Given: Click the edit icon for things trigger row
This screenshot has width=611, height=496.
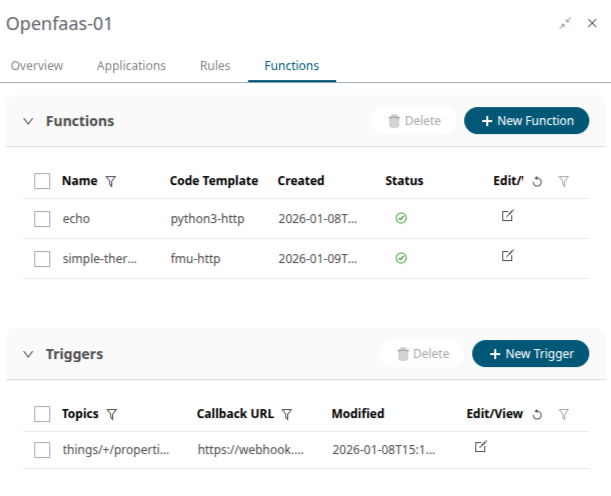Looking at the screenshot, I should click(x=481, y=447).
